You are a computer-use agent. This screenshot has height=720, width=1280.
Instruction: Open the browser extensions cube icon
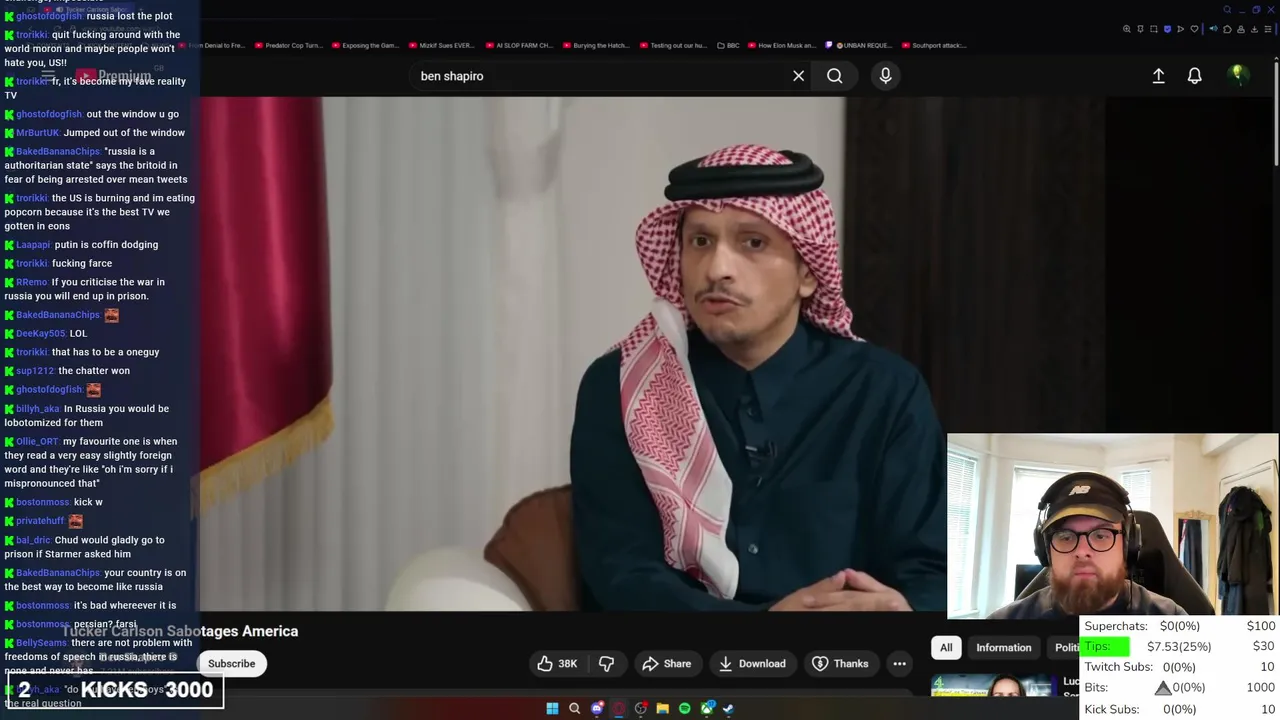point(1227,29)
